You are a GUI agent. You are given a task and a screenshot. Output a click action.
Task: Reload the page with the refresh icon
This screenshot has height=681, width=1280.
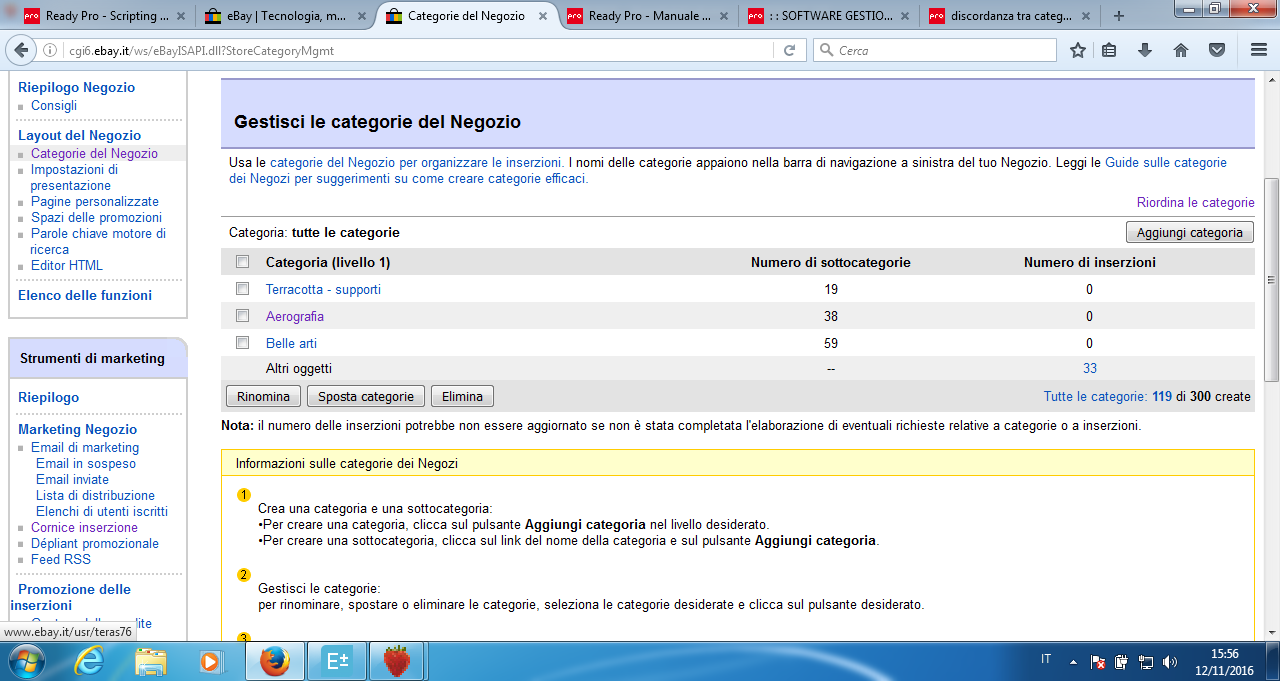pos(789,50)
